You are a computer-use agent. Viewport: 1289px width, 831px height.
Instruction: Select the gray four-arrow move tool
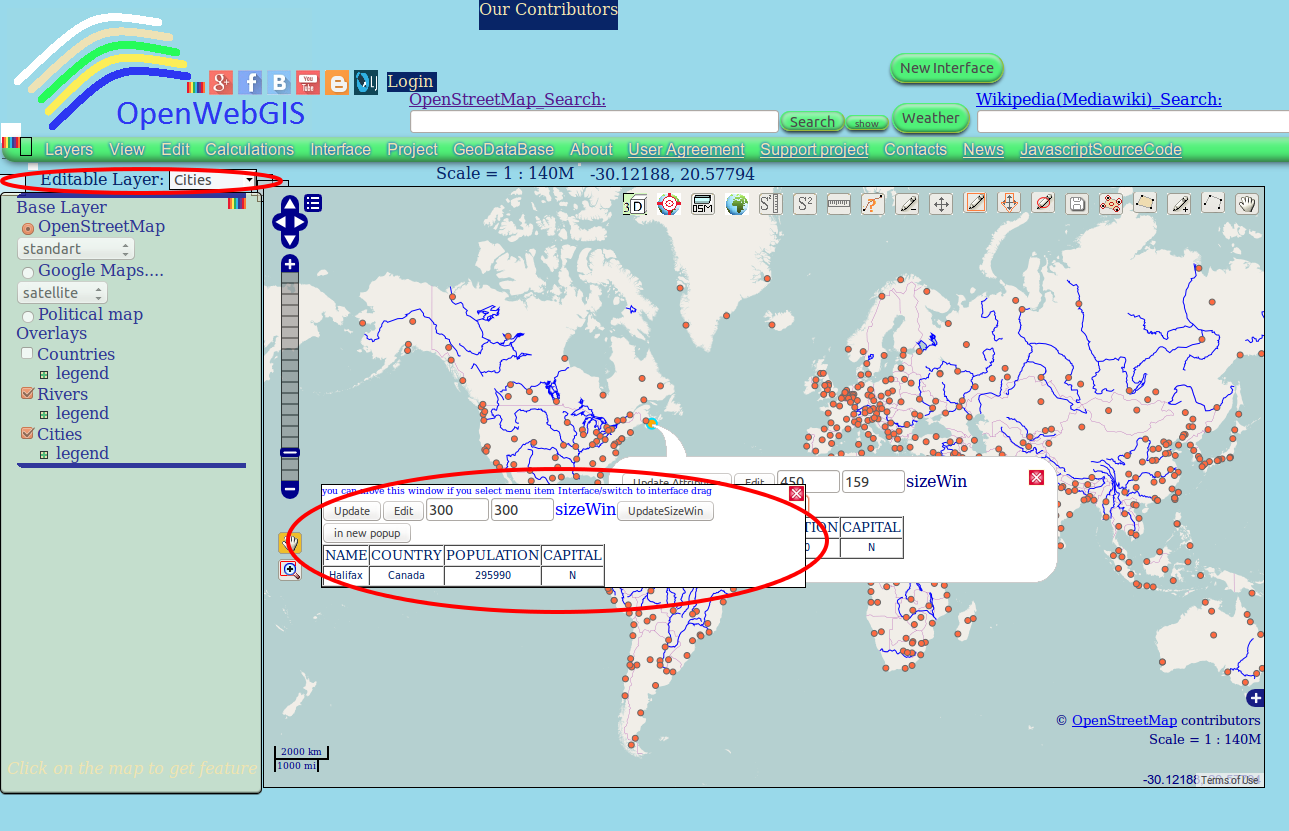click(941, 204)
